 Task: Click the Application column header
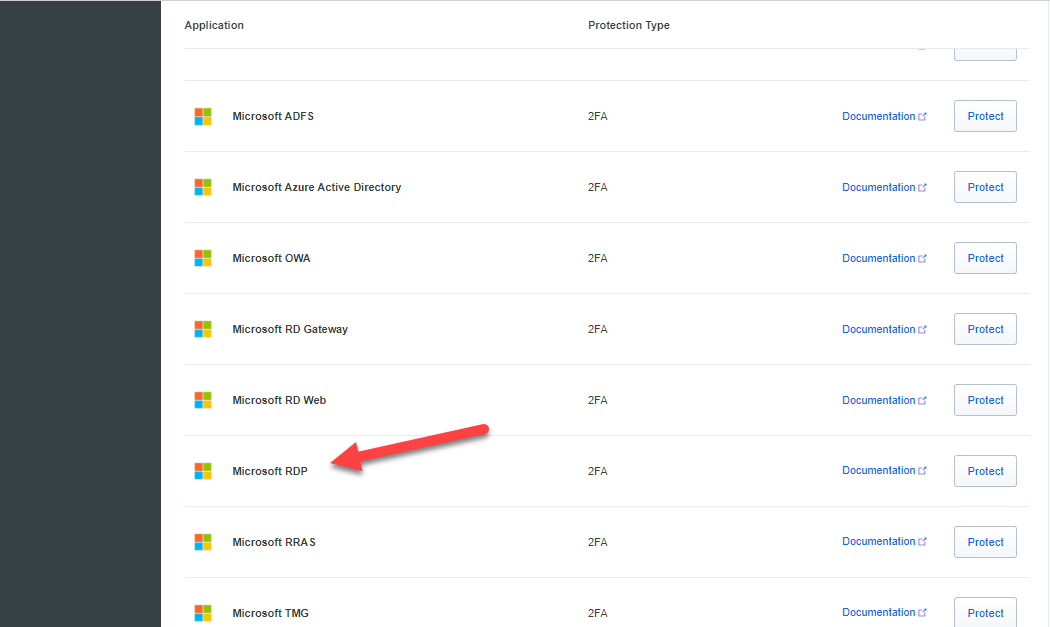click(214, 25)
